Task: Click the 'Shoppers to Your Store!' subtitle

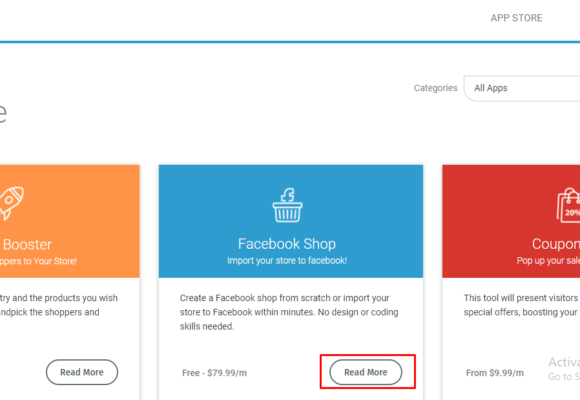Action: point(38,261)
